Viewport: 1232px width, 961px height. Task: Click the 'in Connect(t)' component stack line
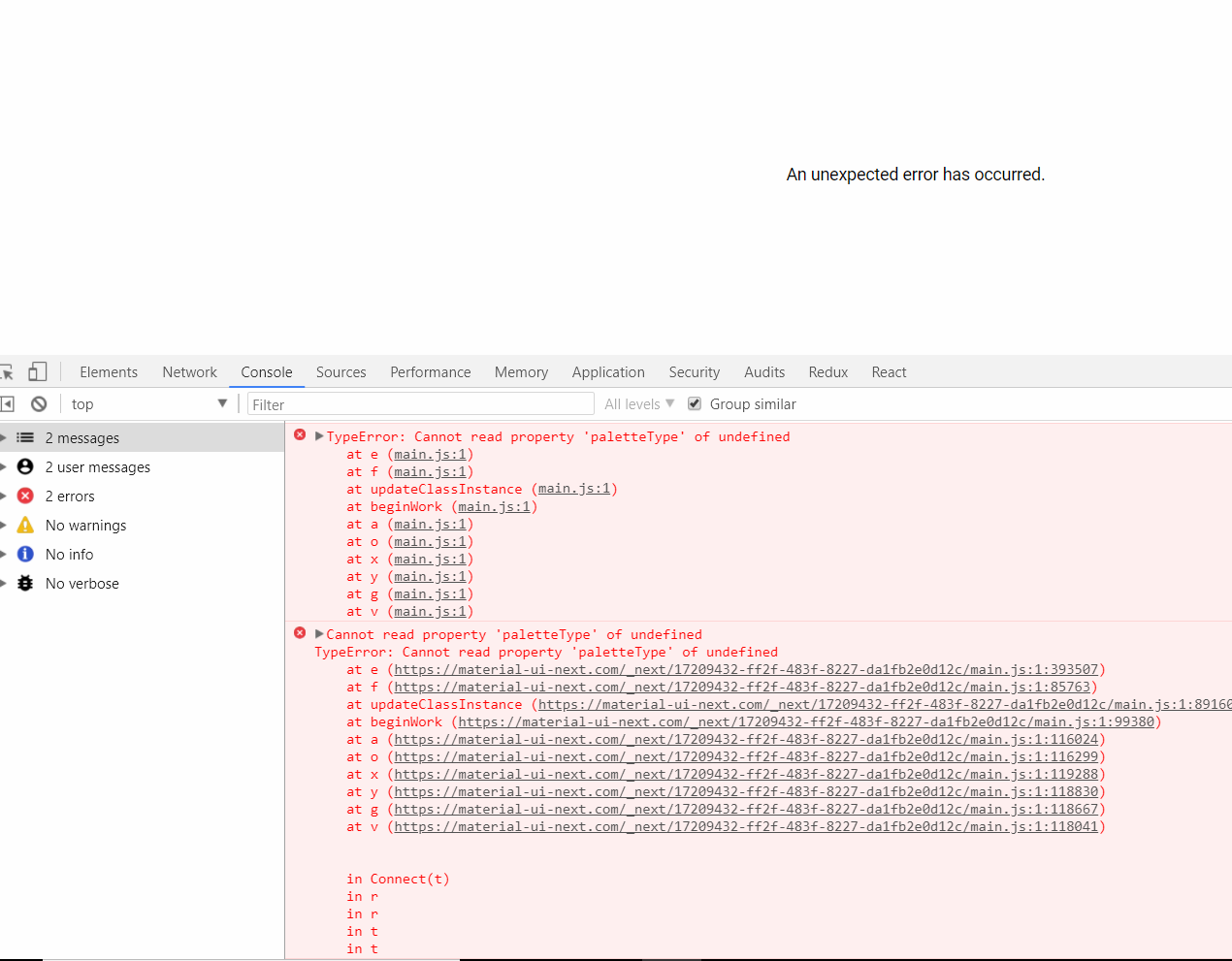tap(398, 879)
